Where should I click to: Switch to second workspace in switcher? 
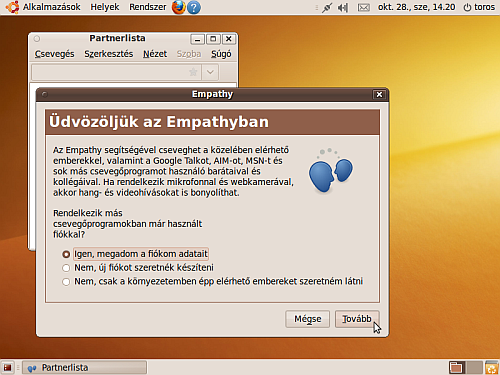[x=474, y=367]
